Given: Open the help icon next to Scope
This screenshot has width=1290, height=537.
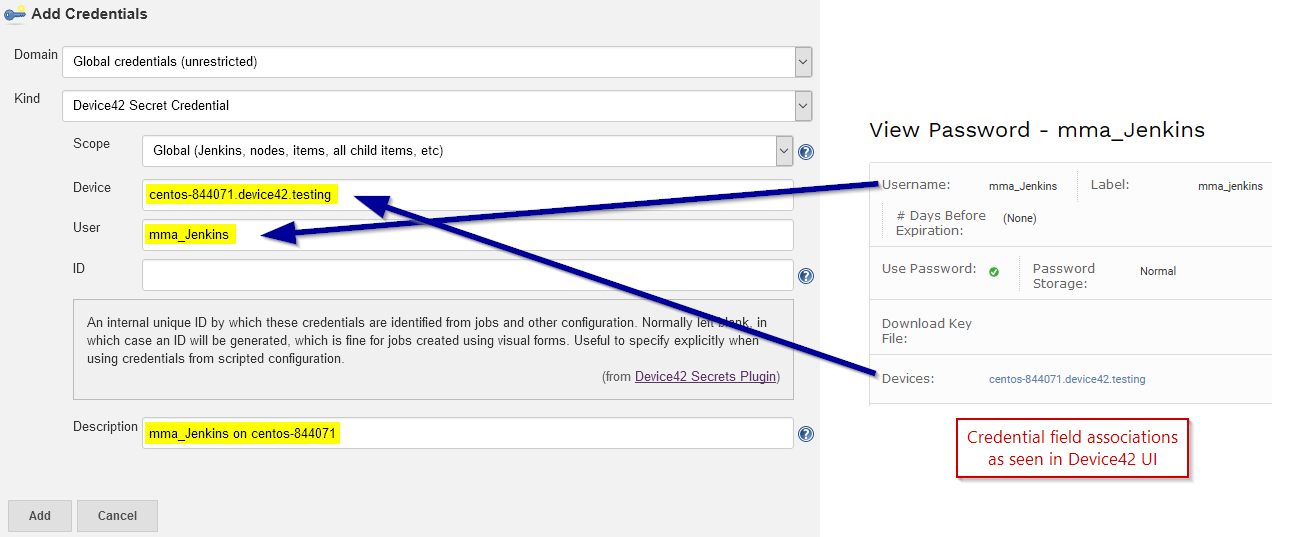Looking at the screenshot, I should (806, 152).
